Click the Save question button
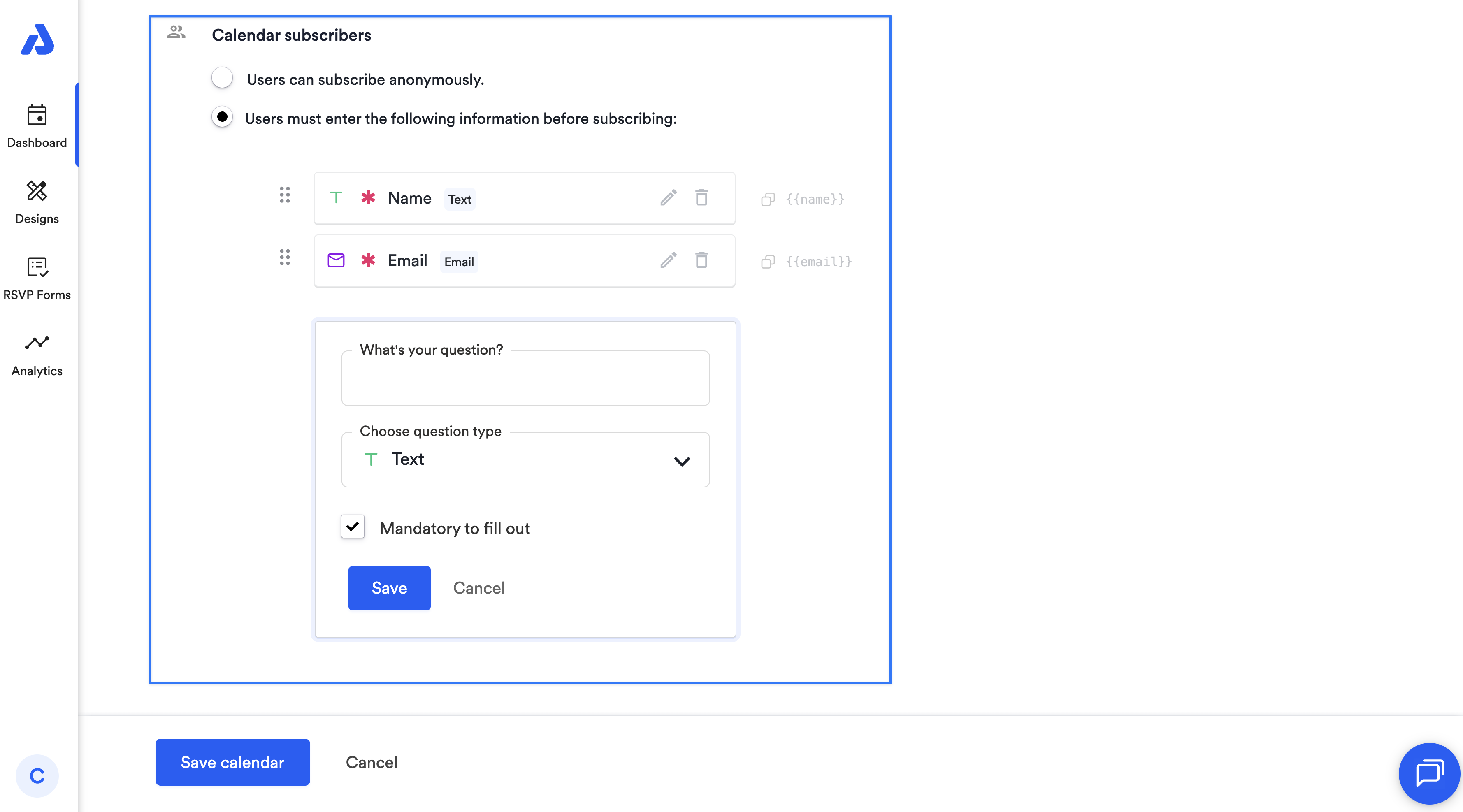The width and height of the screenshot is (1463, 812). (x=389, y=588)
